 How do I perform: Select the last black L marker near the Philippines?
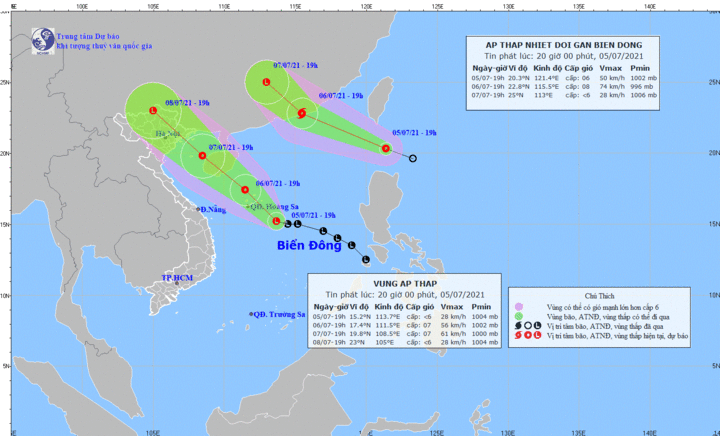[x=364, y=261]
